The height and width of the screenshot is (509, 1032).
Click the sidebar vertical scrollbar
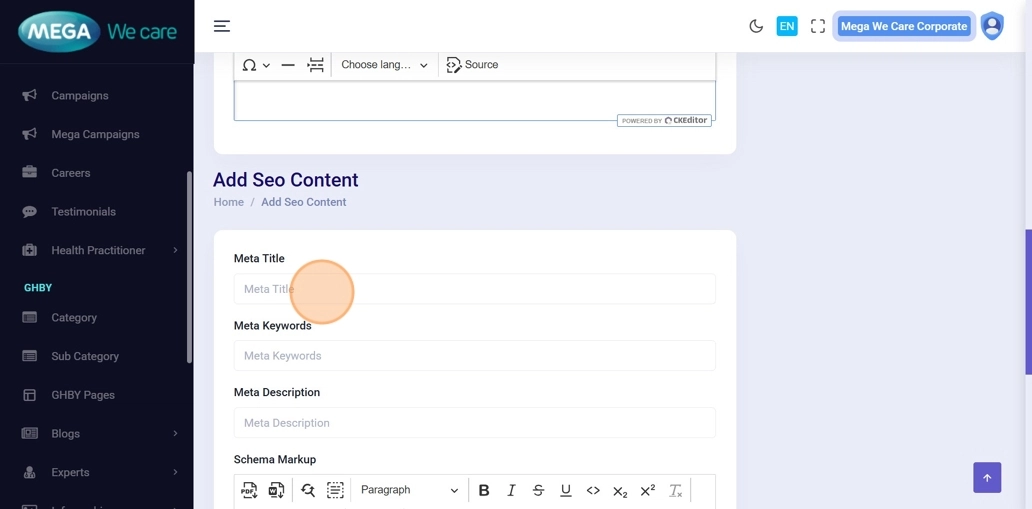point(189,267)
